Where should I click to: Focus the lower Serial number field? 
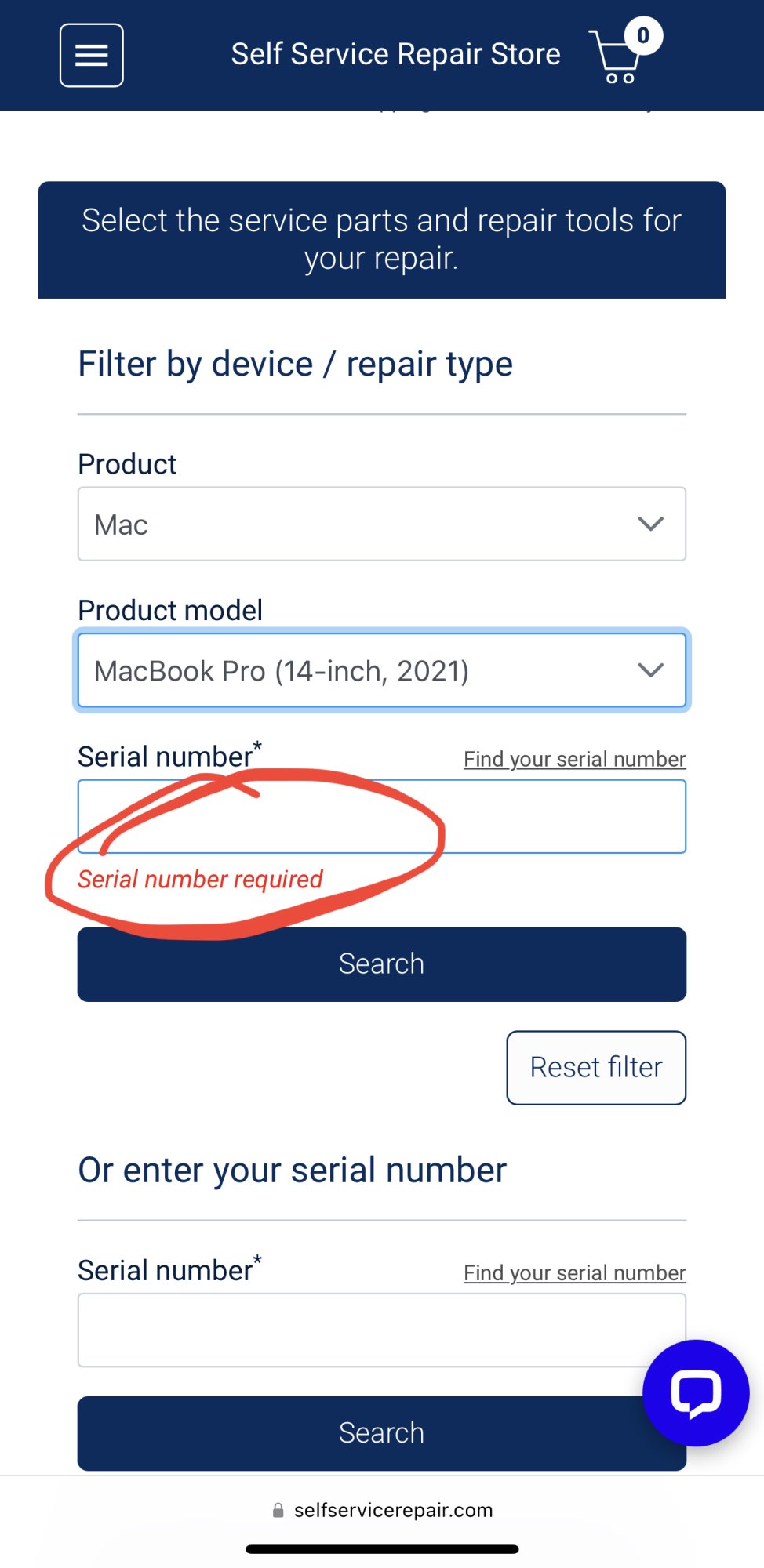[x=361, y=1330]
